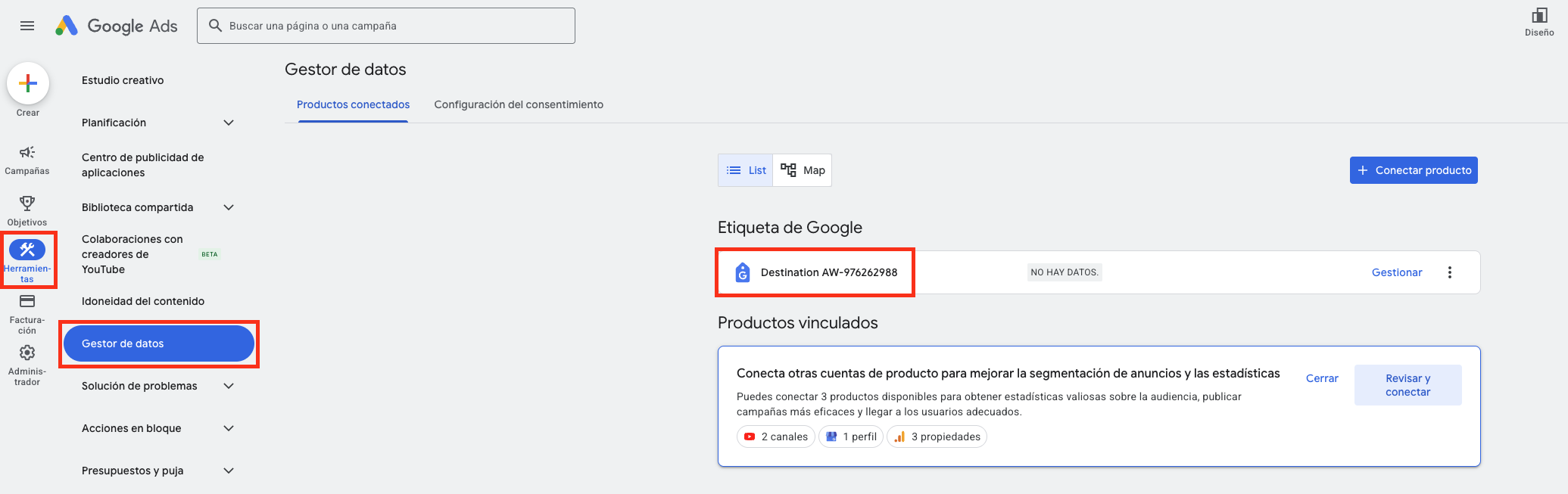Click the Productos vinculados heading
The height and width of the screenshot is (494, 1568).
coord(798,323)
